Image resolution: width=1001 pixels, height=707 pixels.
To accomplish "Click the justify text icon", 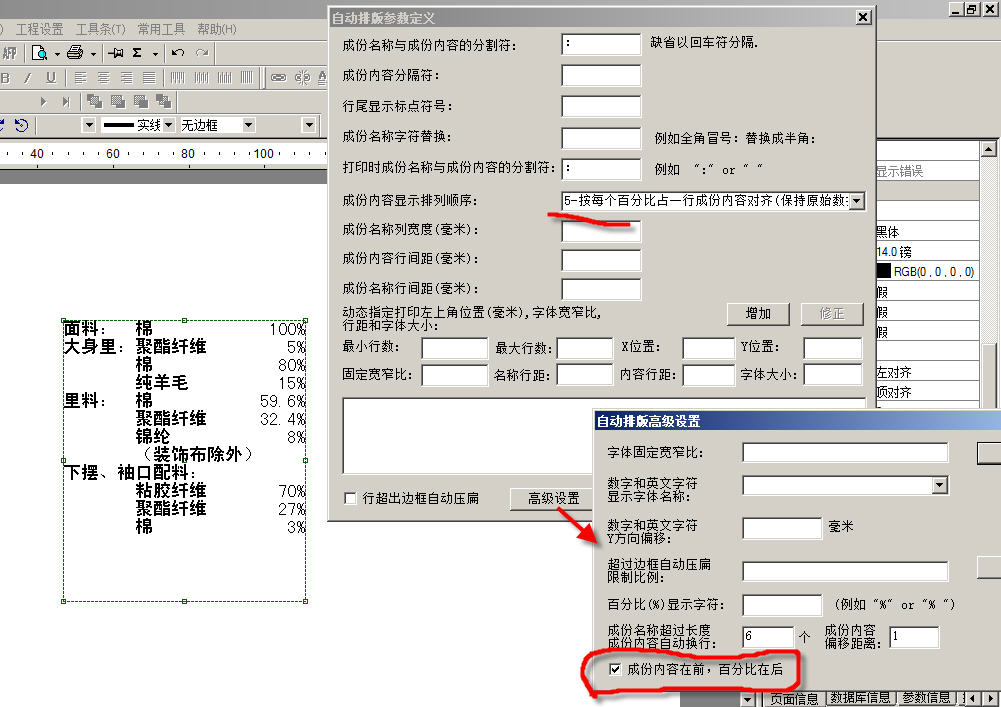I will coord(149,78).
